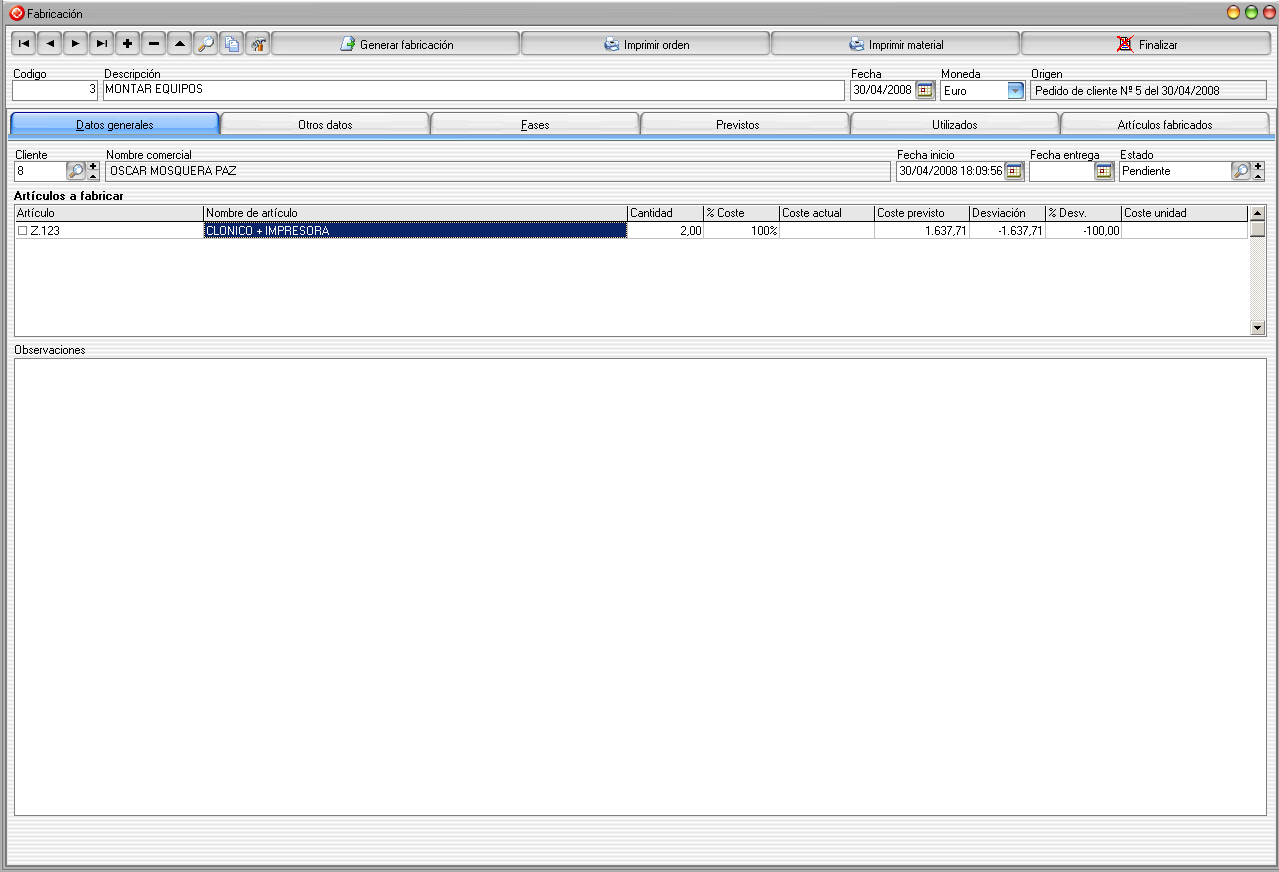Viewport: 1279px width, 872px height.
Task: Click the Generar fabricación button
Action: (x=396, y=44)
